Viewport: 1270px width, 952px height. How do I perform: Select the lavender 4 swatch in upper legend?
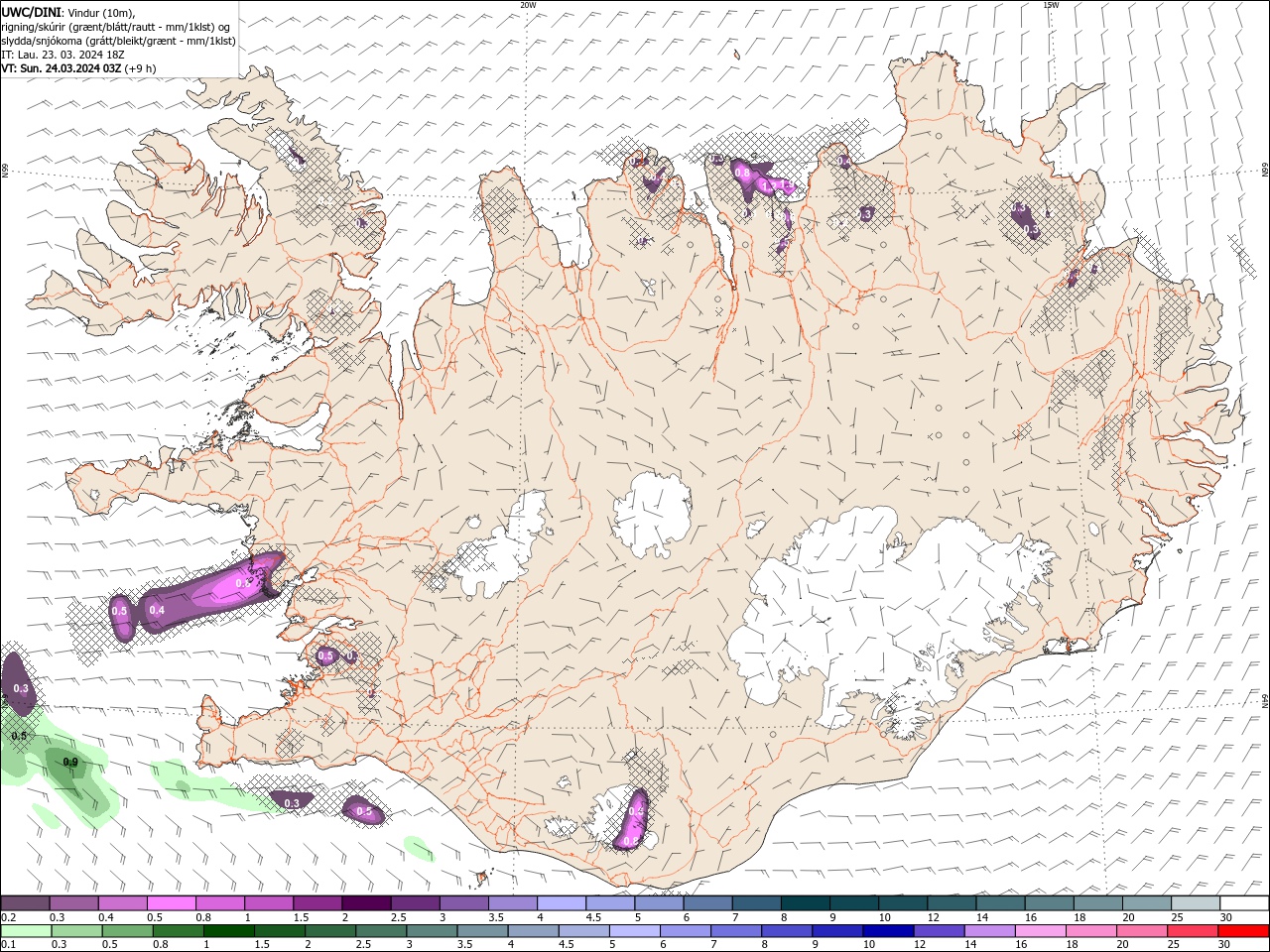pyautogui.click(x=561, y=903)
